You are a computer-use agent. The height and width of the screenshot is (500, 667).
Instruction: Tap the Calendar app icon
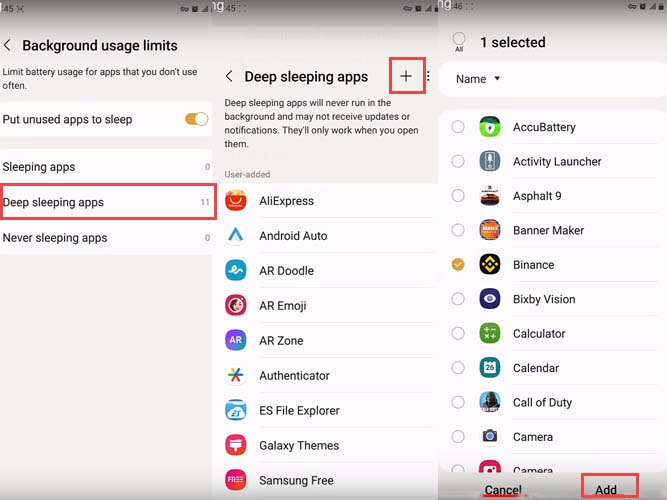(490, 368)
